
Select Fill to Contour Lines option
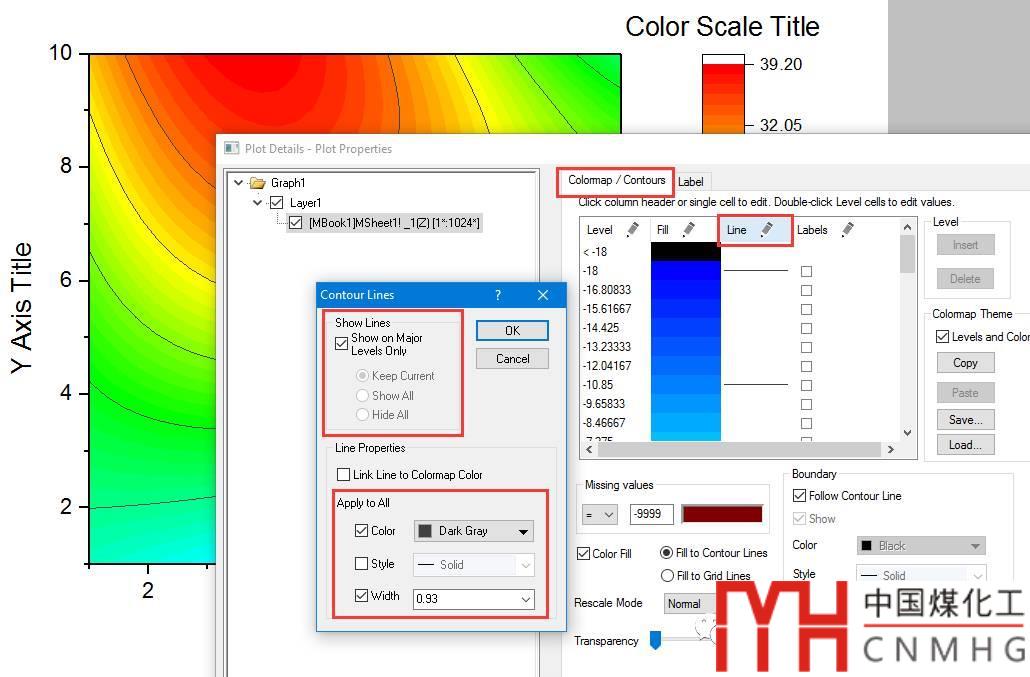coord(667,553)
